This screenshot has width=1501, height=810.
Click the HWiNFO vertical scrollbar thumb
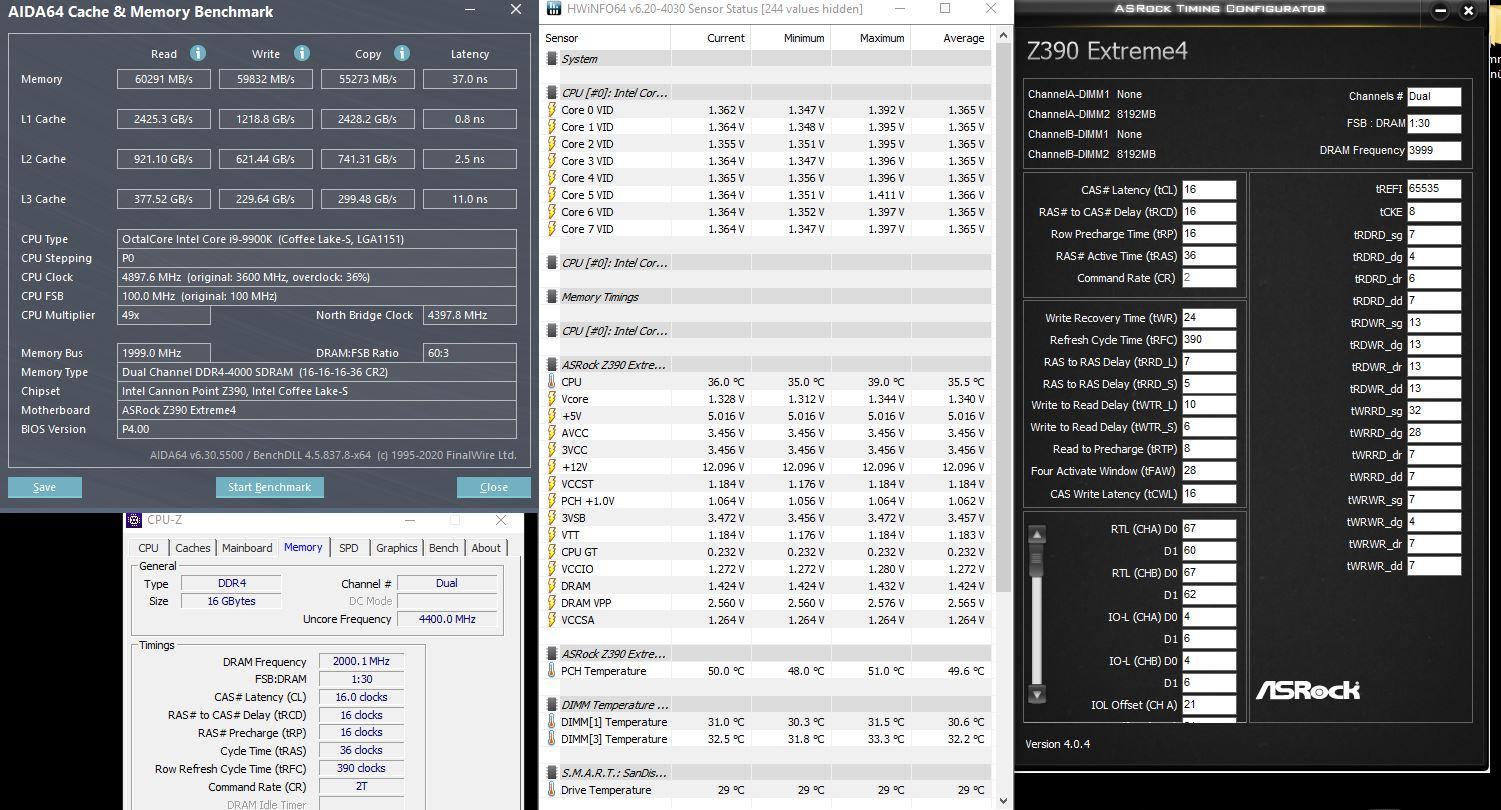point(1002,320)
